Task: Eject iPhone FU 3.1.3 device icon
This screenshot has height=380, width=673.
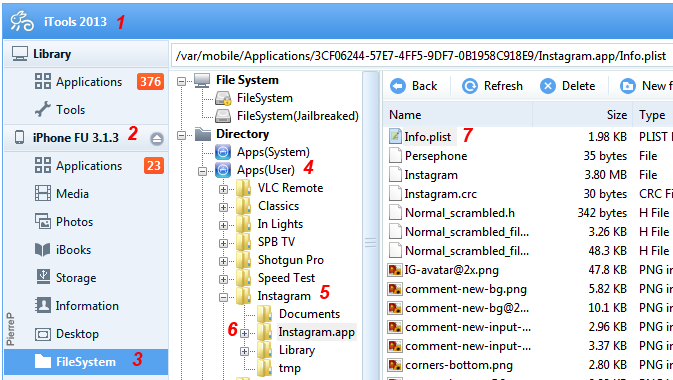Action: (x=157, y=139)
